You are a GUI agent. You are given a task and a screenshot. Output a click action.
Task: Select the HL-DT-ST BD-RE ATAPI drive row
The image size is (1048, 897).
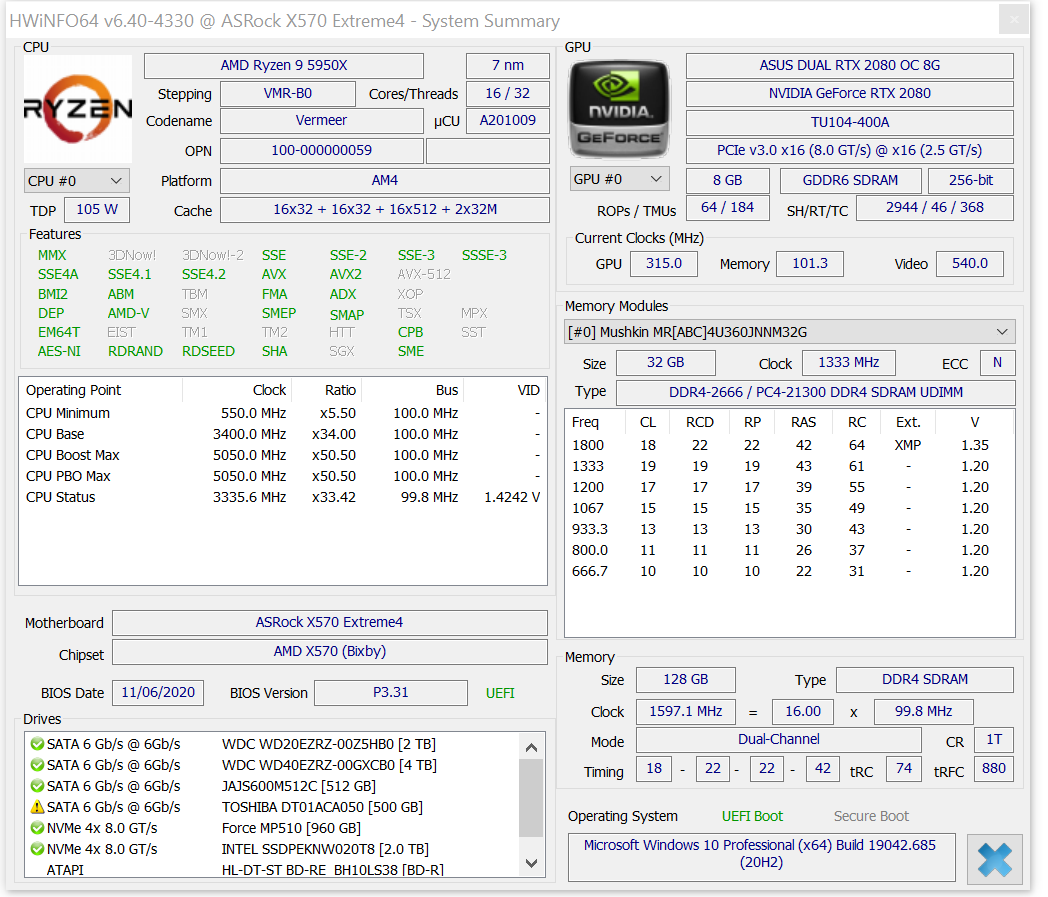click(x=271, y=870)
